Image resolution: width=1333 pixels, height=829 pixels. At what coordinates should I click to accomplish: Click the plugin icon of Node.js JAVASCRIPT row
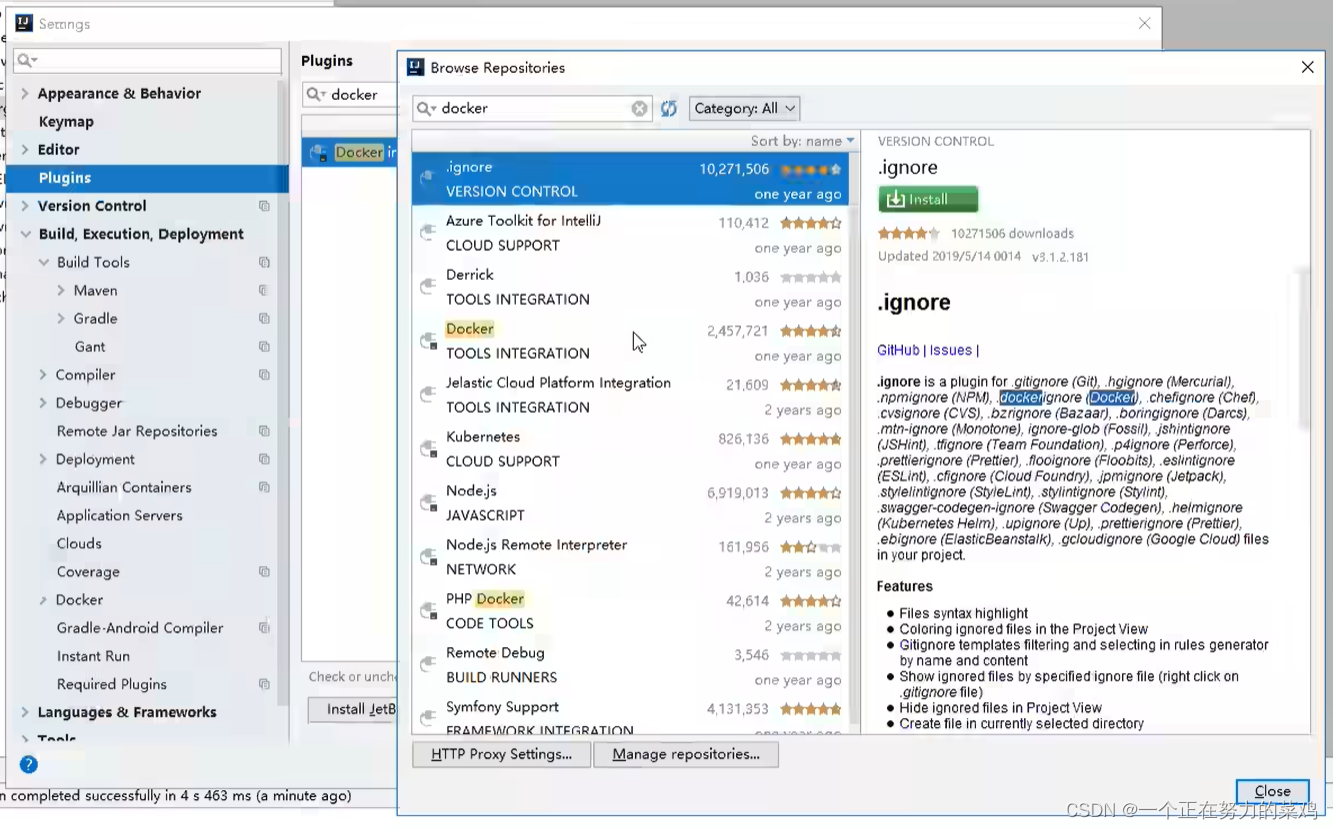(x=428, y=502)
